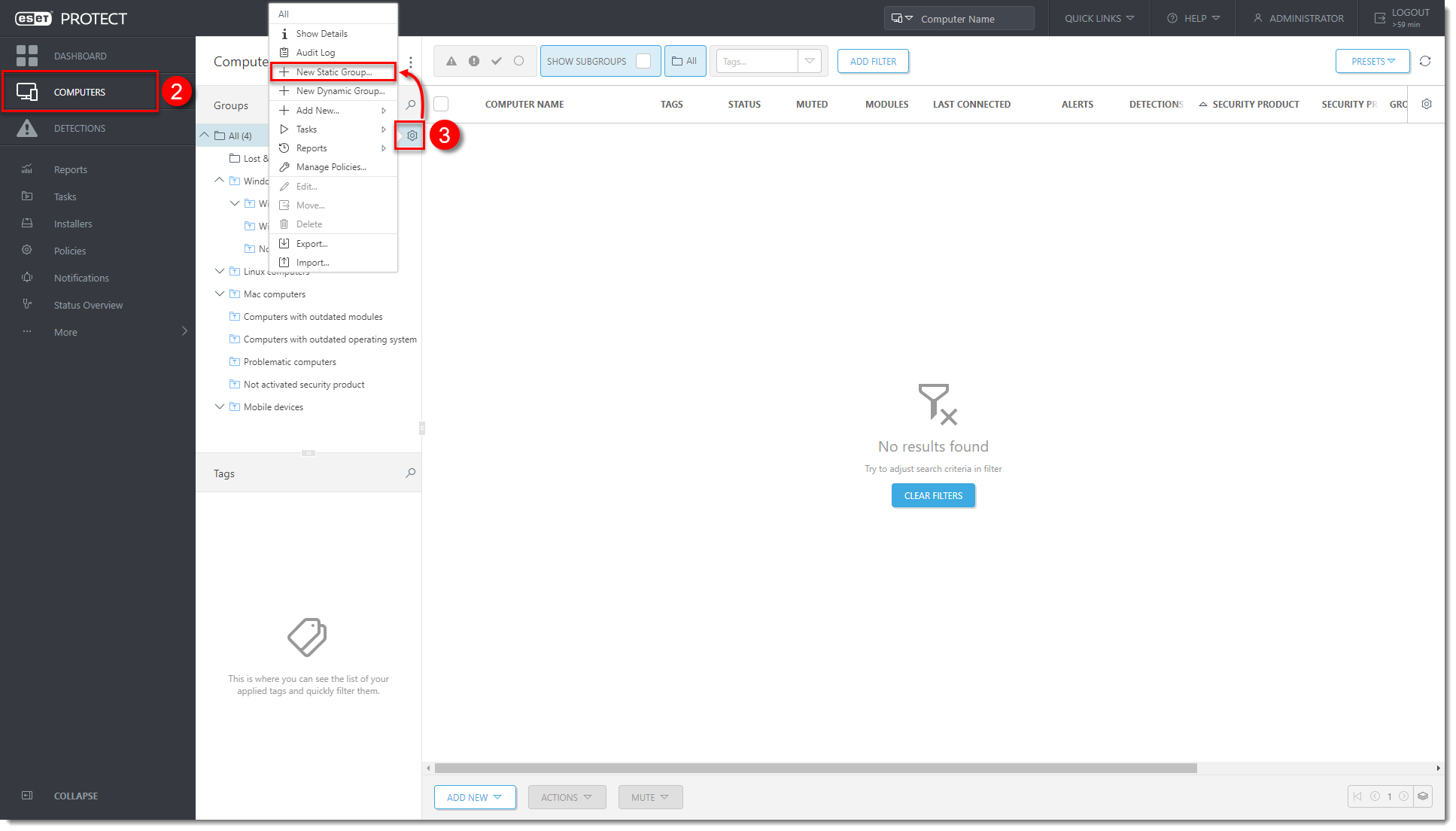This screenshot has width=1456, height=831.
Task: Toggle the Show Subgroups checkbox
Action: [x=643, y=61]
